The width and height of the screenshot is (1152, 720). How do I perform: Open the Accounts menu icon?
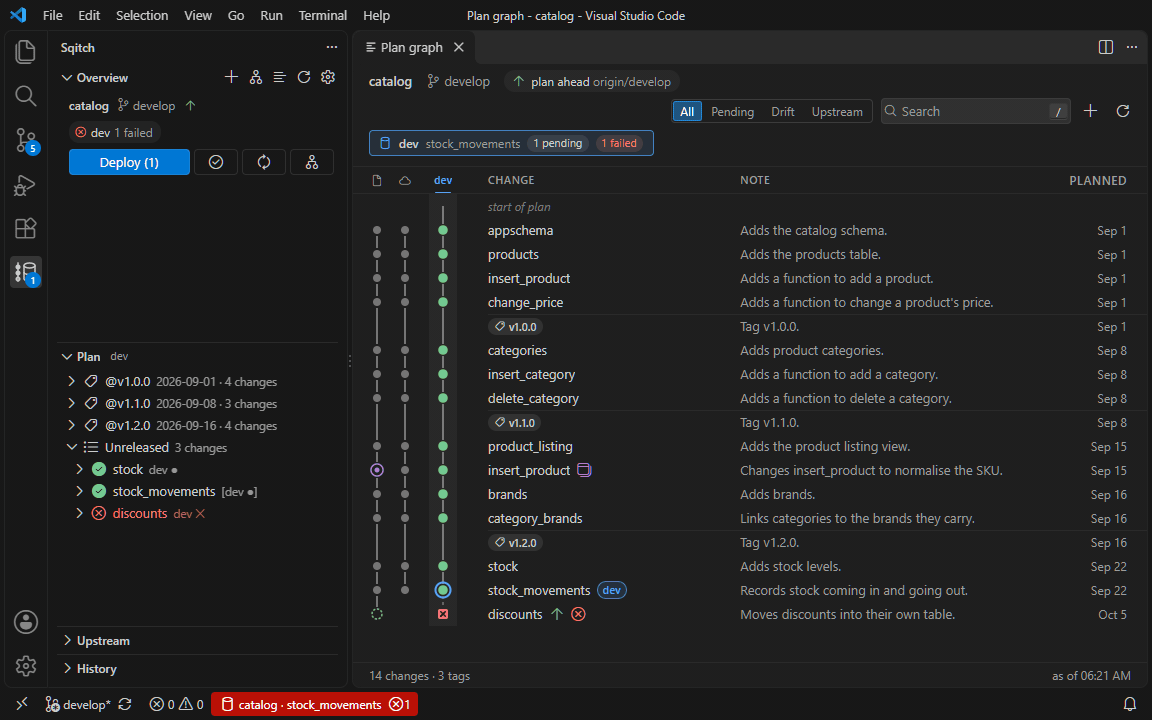click(x=26, y=622)
